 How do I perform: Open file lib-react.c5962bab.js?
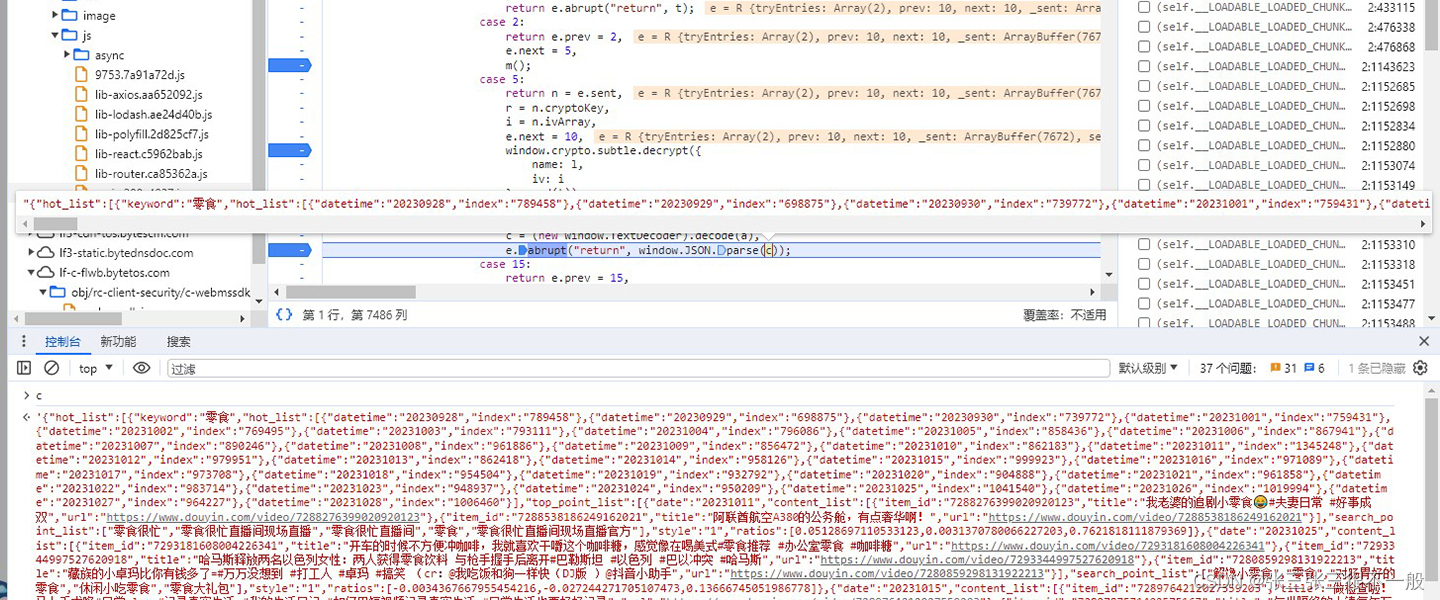pyautogui.click(x=148, y=154)
